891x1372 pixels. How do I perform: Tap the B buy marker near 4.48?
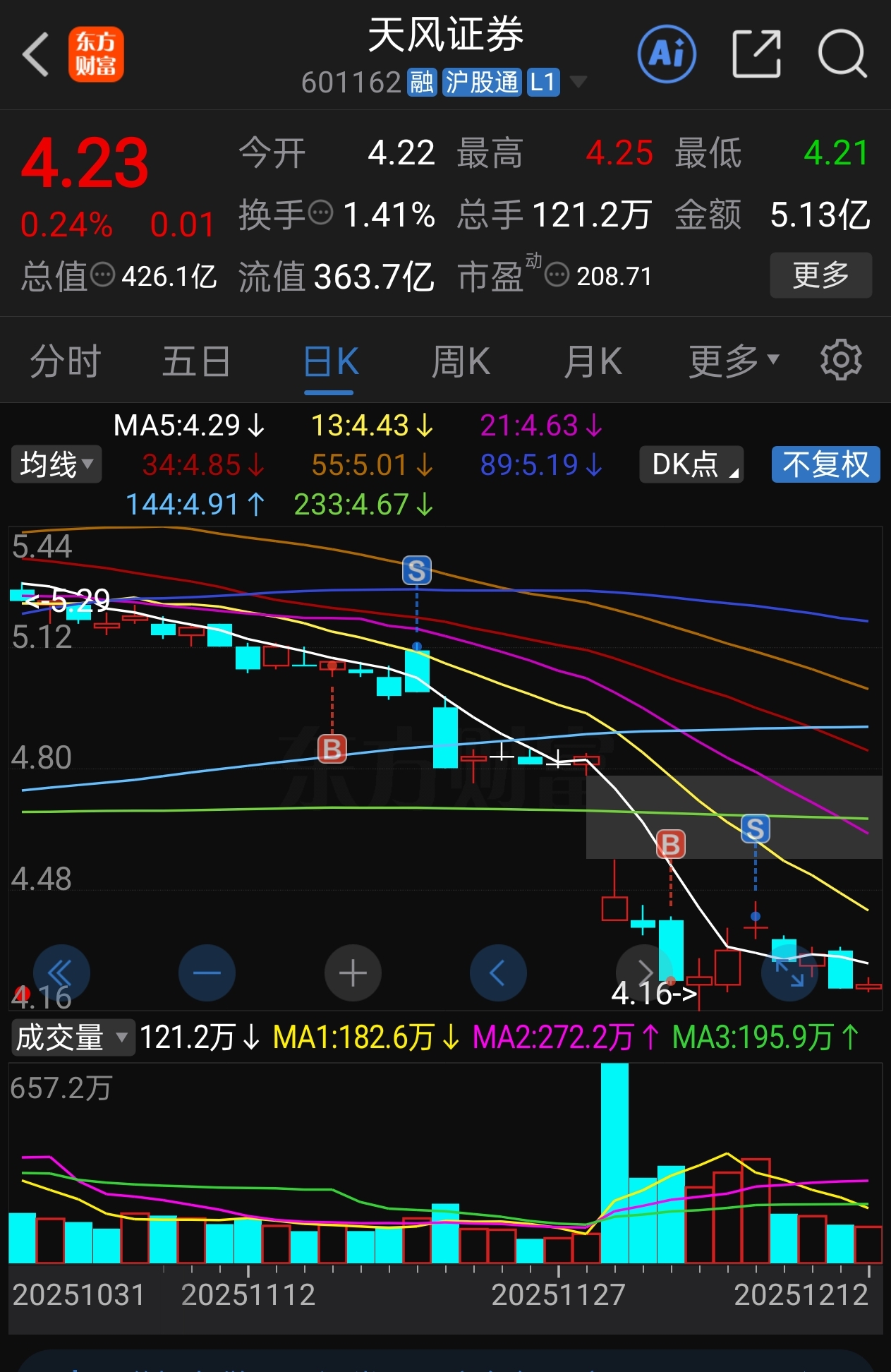[670, 844]
